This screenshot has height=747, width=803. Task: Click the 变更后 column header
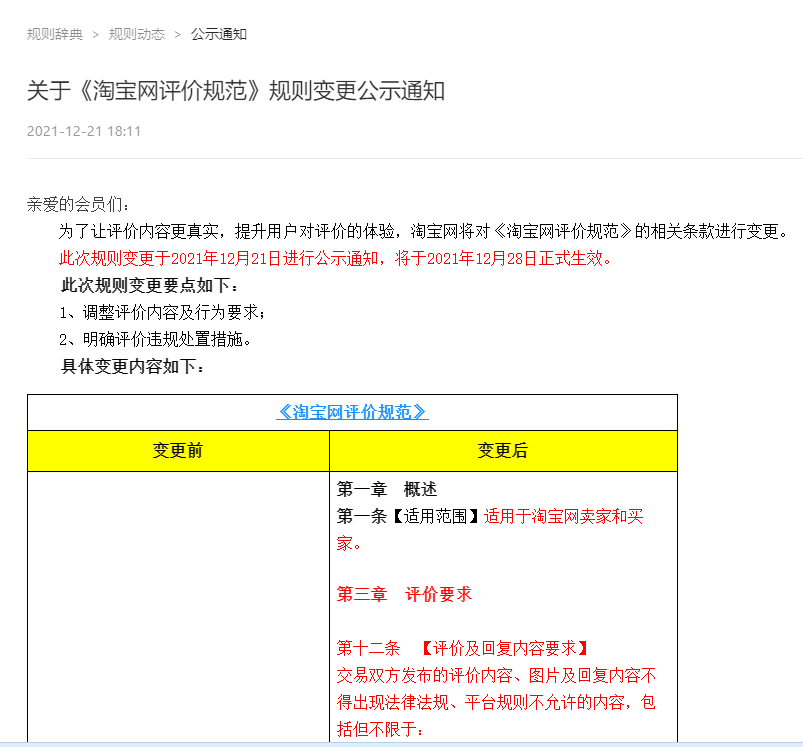click(503, 451)
